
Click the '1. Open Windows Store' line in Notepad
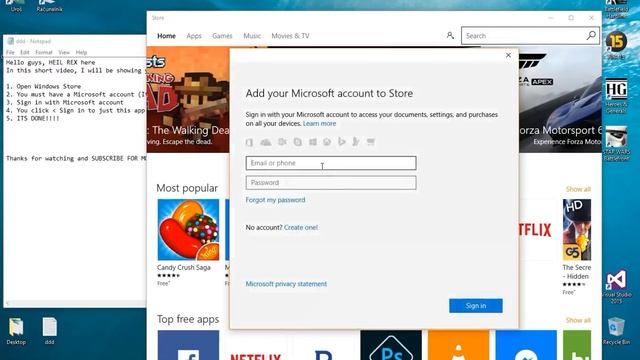point(43,87)
